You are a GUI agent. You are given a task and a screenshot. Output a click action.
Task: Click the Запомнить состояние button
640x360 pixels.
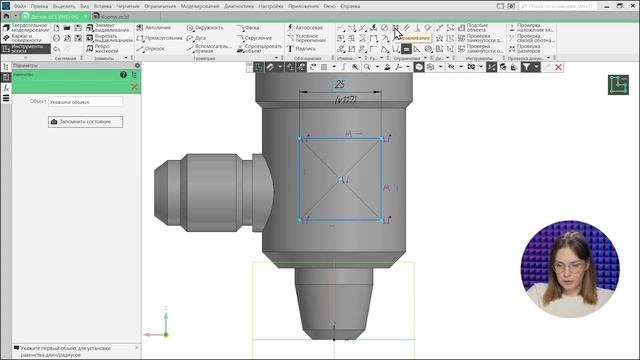pyautogui.click(x=85, y=122)
